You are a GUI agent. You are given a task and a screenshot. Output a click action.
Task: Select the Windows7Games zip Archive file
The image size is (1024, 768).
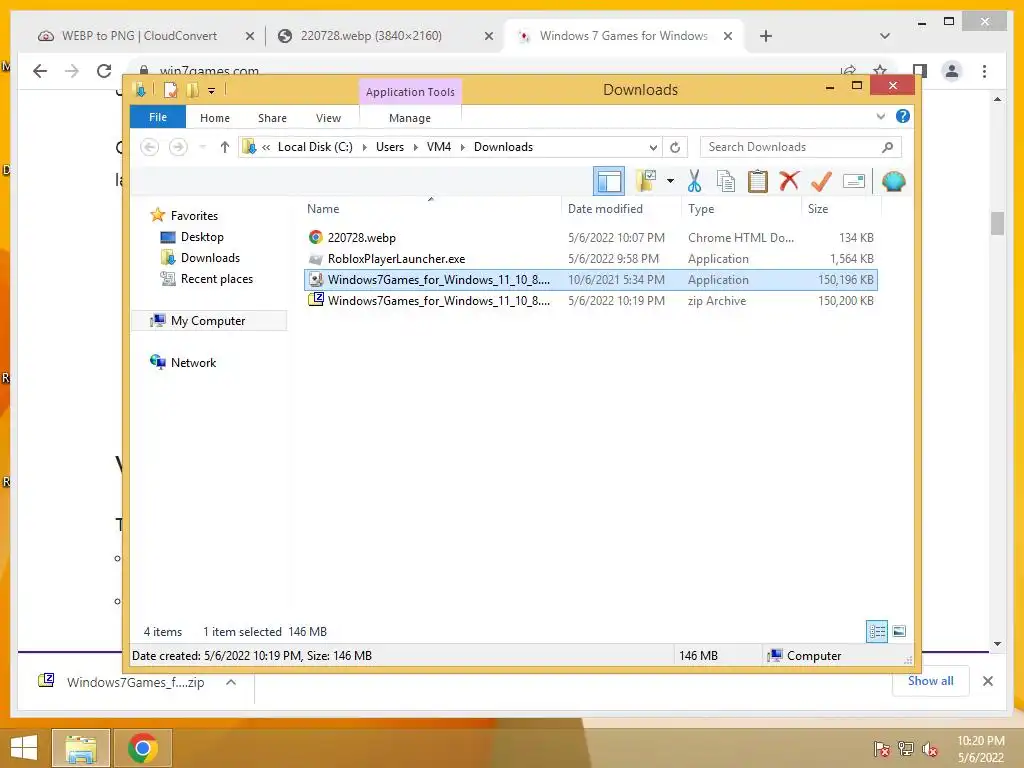(x=591, y=300)
